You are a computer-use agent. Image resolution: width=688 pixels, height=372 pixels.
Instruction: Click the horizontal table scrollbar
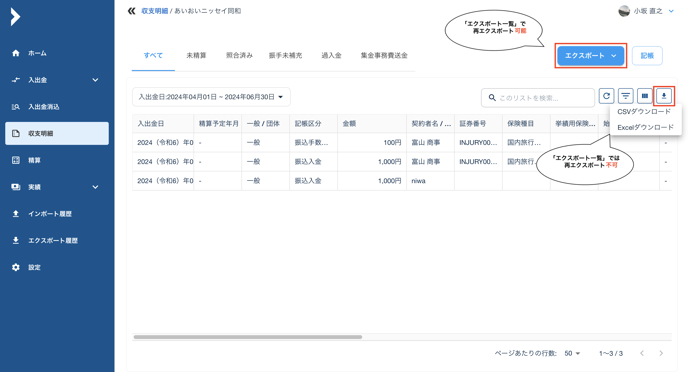point(248,337)
